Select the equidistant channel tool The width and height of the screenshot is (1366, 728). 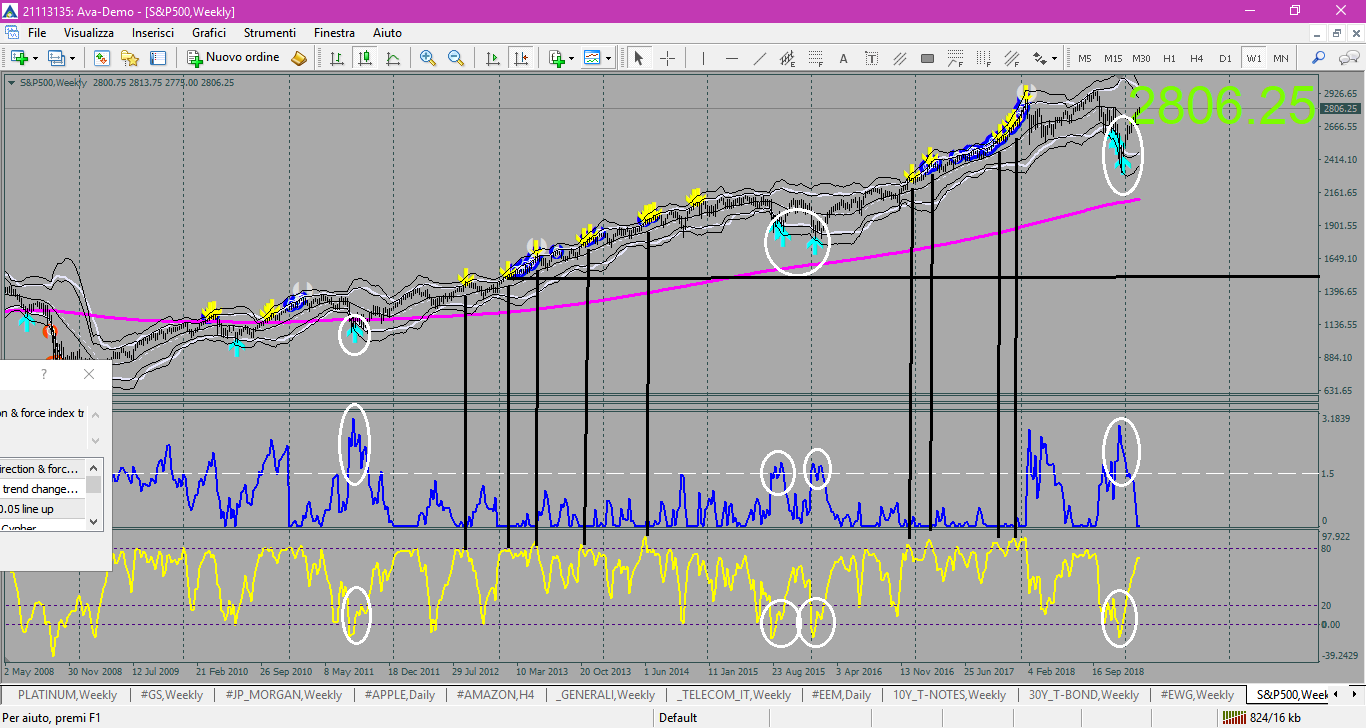coord(787,58)
